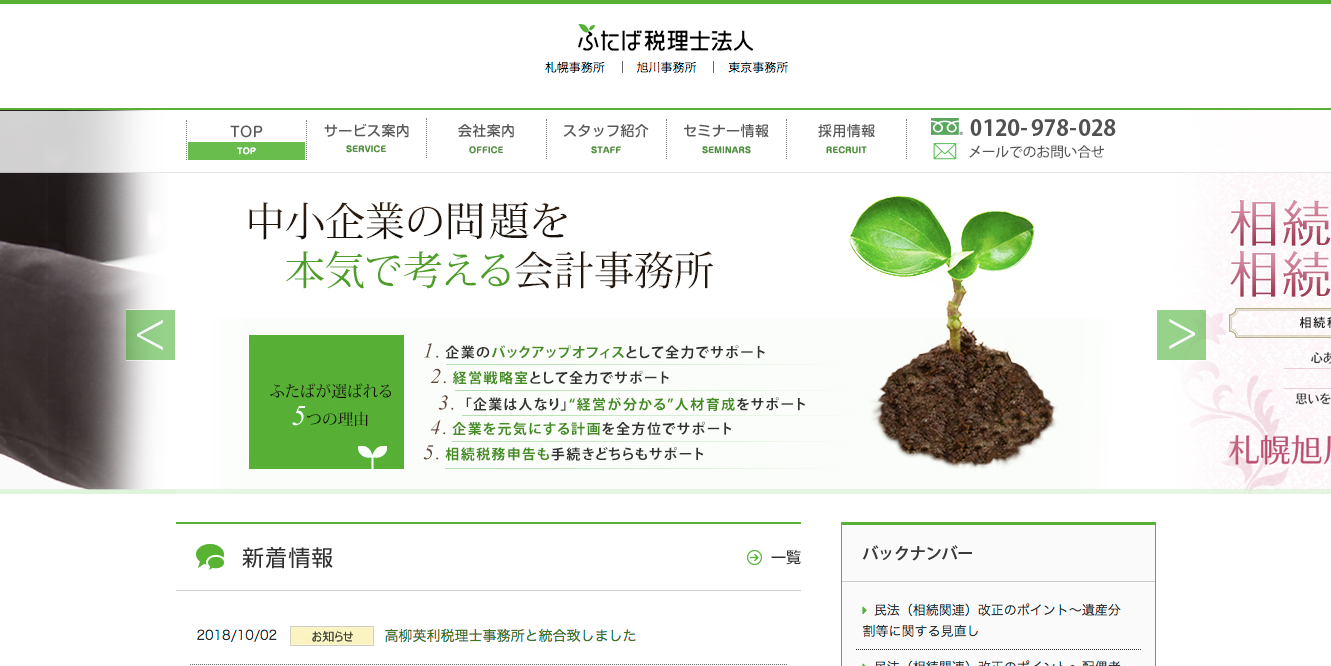Click the circular arrow icon beside 一覧

[x=756, y=558]
